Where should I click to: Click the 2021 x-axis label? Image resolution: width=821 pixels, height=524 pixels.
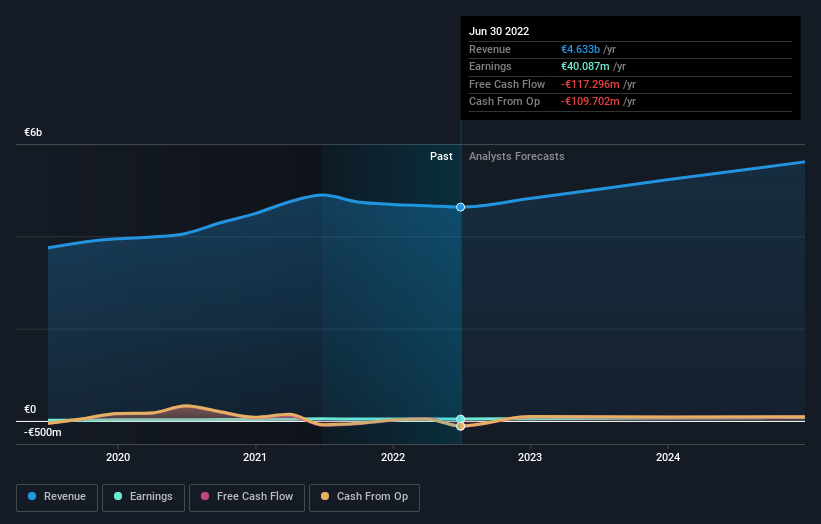(x=255, y=458)
